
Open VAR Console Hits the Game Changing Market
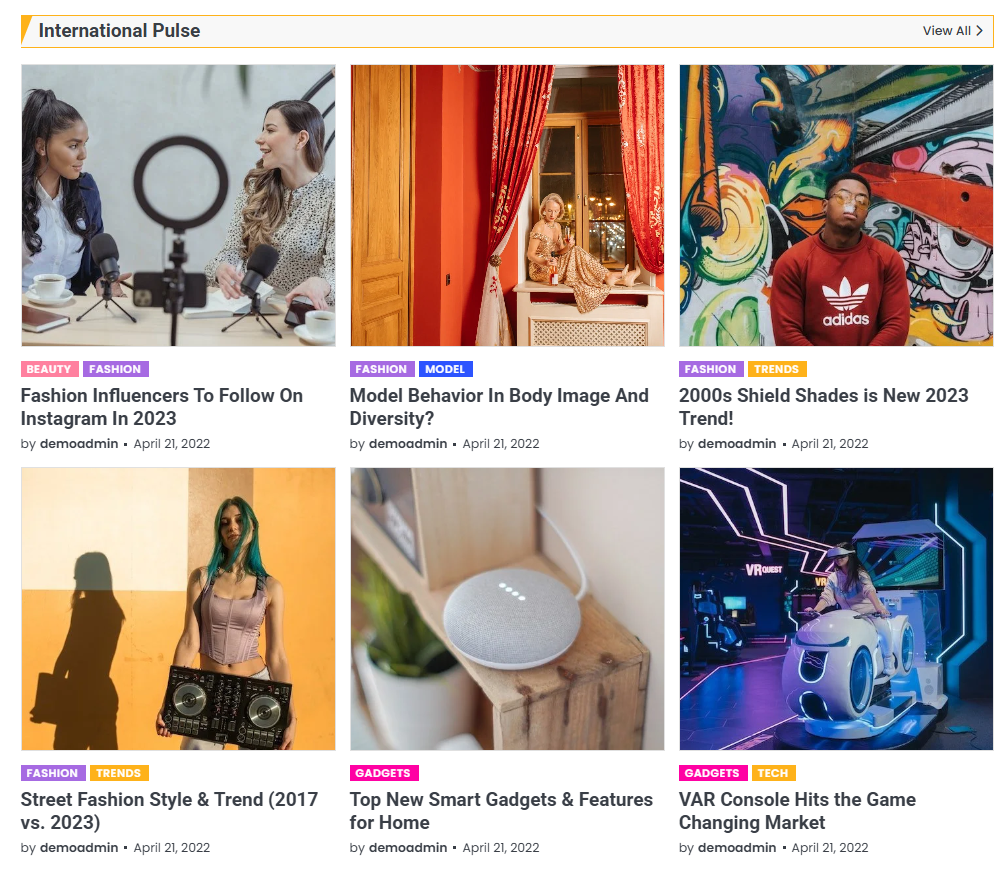[797, 811]
